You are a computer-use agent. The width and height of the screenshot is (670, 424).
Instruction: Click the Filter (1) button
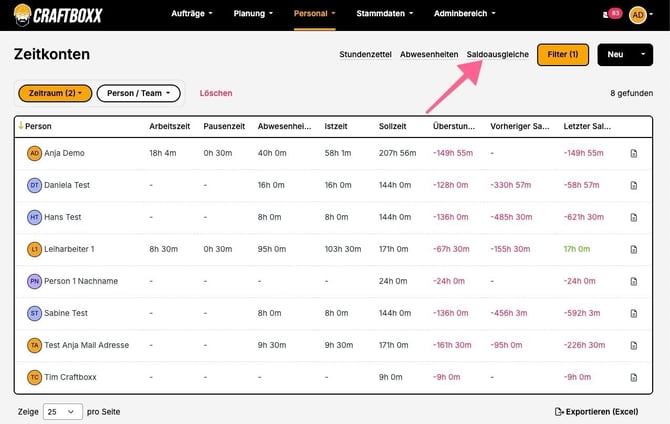[562, 55]
